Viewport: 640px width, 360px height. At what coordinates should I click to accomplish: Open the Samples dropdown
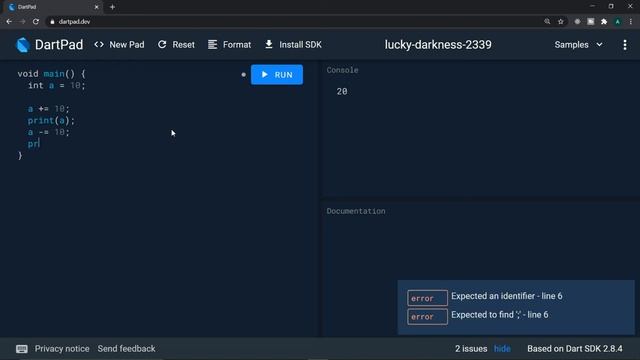point(578,45)
